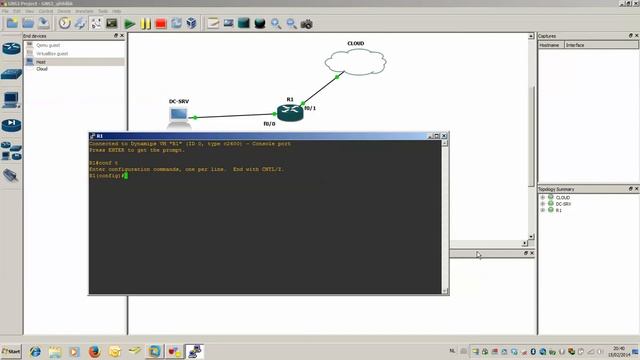The height and width of the screenshot is (360, 640).
Task: Float the End devices panel
Action: click(116, 36)
